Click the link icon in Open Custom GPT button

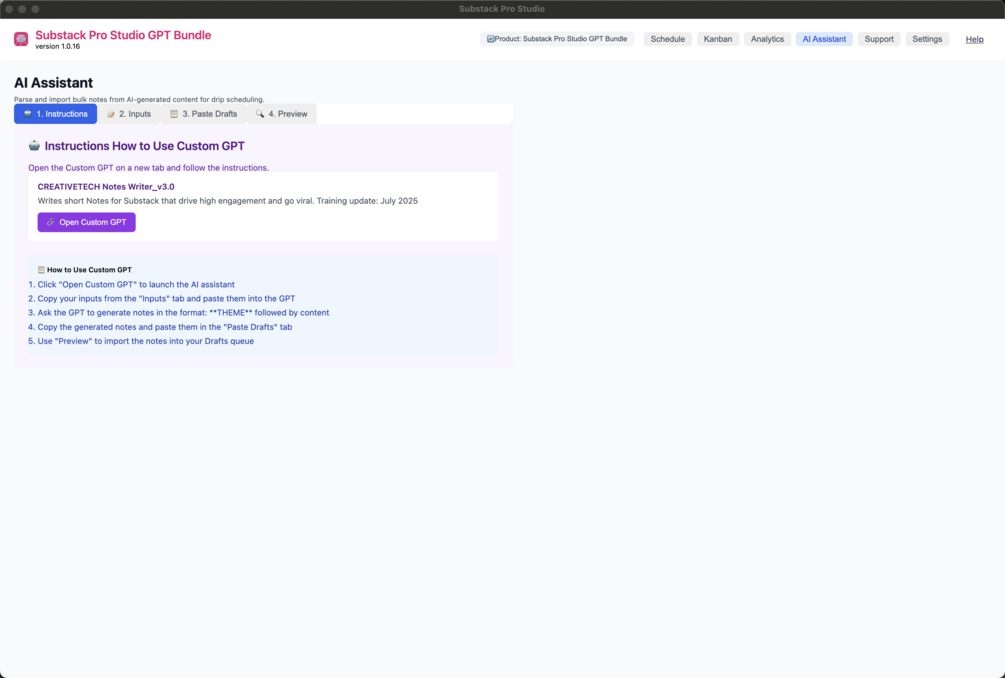pyautogui.click(x=51, y=222)
